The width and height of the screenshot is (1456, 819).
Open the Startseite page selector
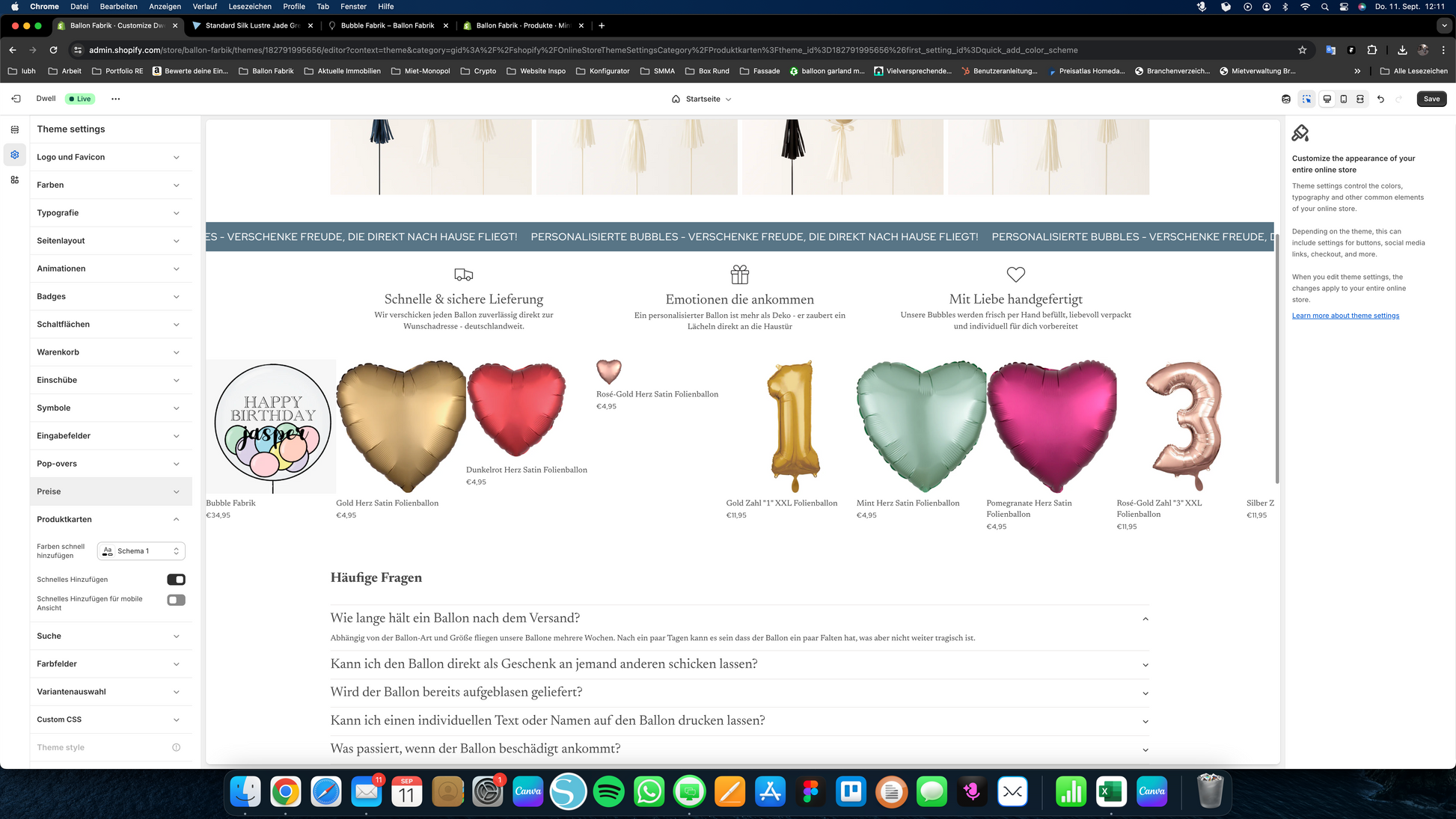pos(702,99)
